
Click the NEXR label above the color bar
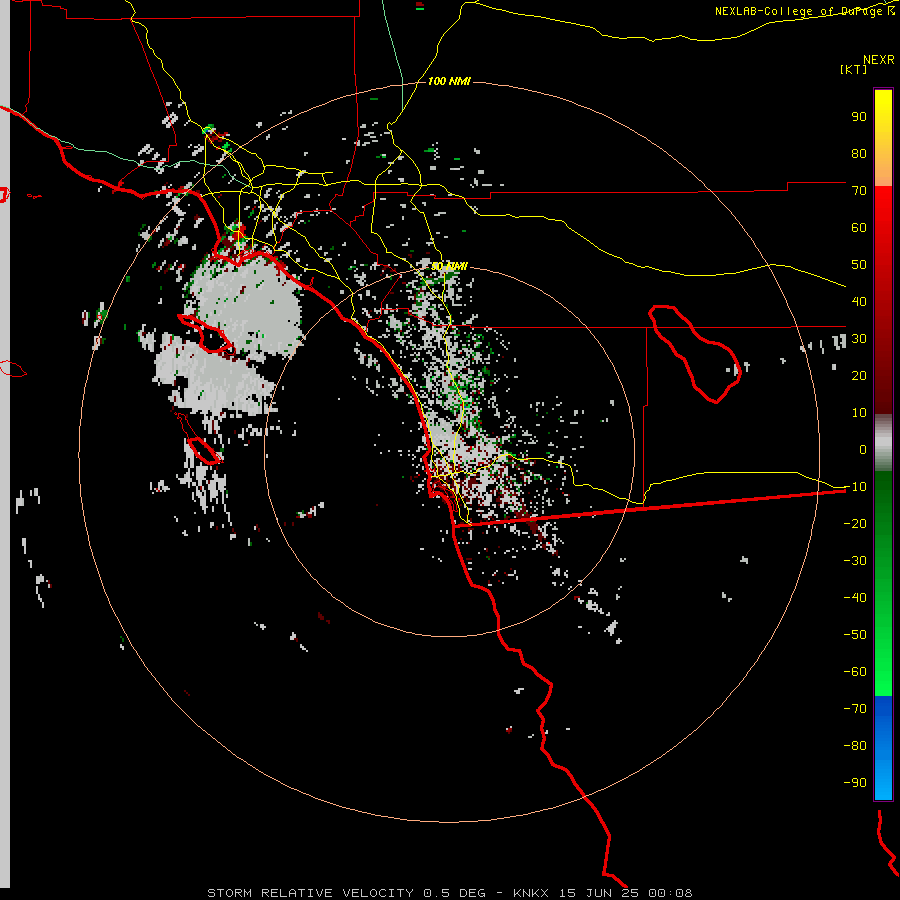point(879,60)
